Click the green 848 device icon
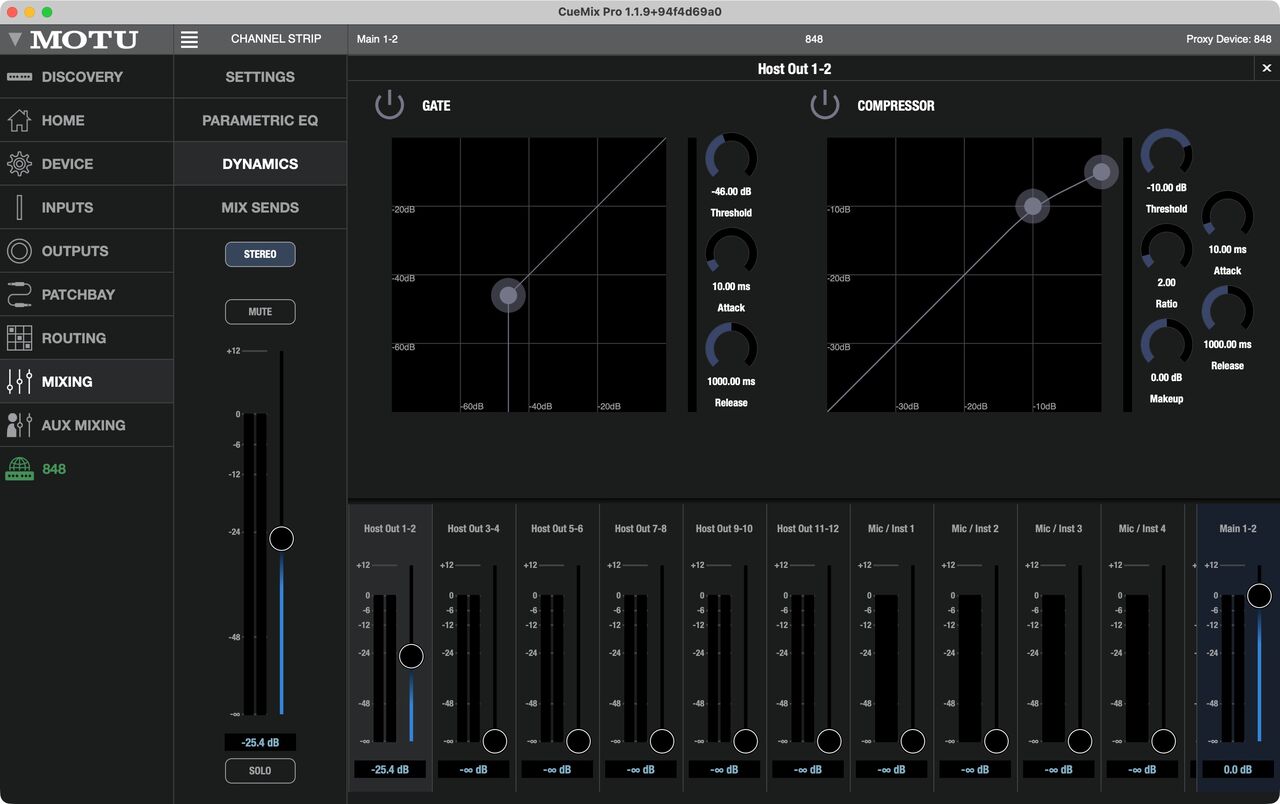This screenshot has width=1280, height=804. coord(19,469)
